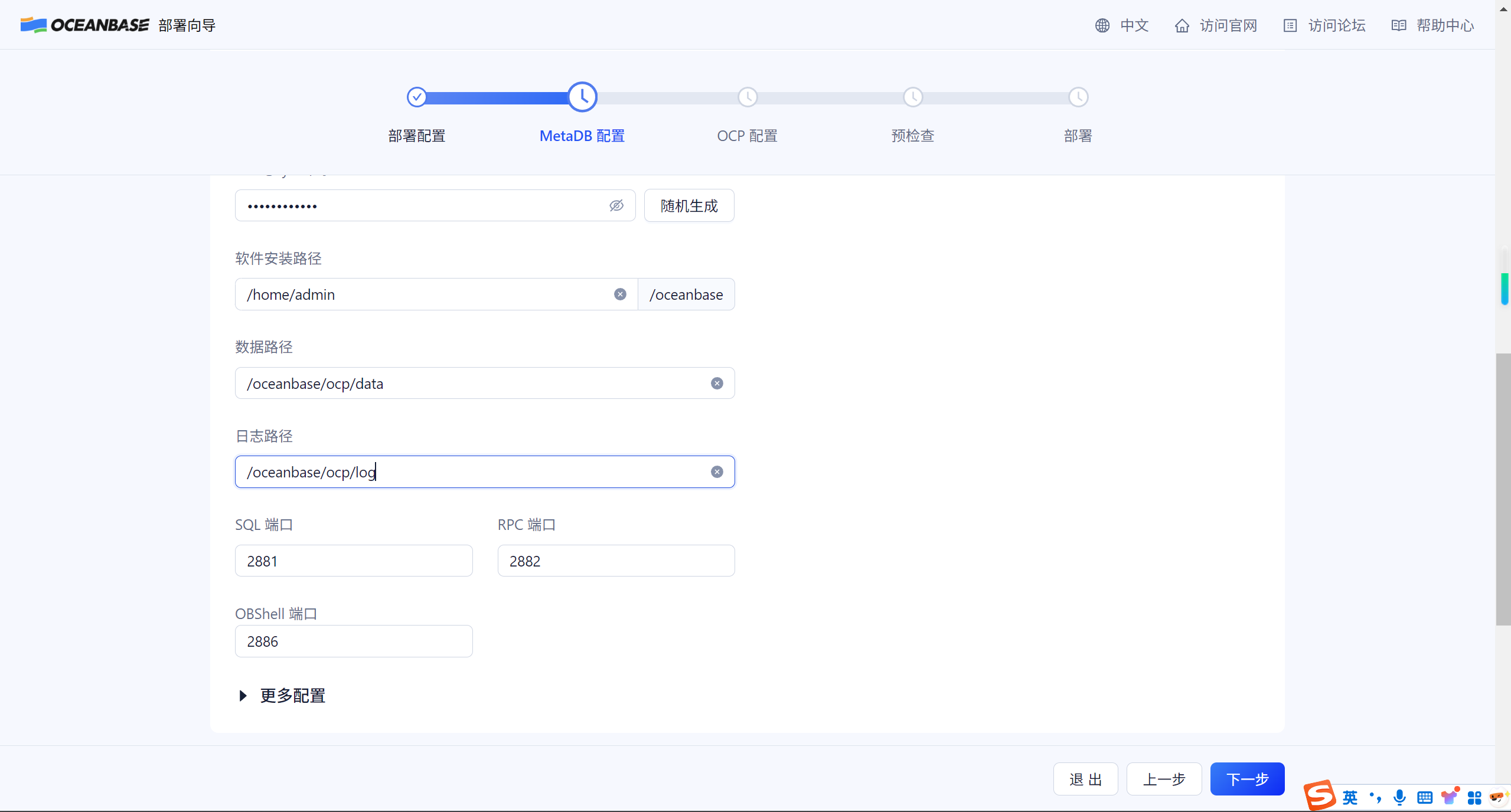Clear the log path input field
The height and width of the screenshot is (812, 1511).
click(717, 472)
